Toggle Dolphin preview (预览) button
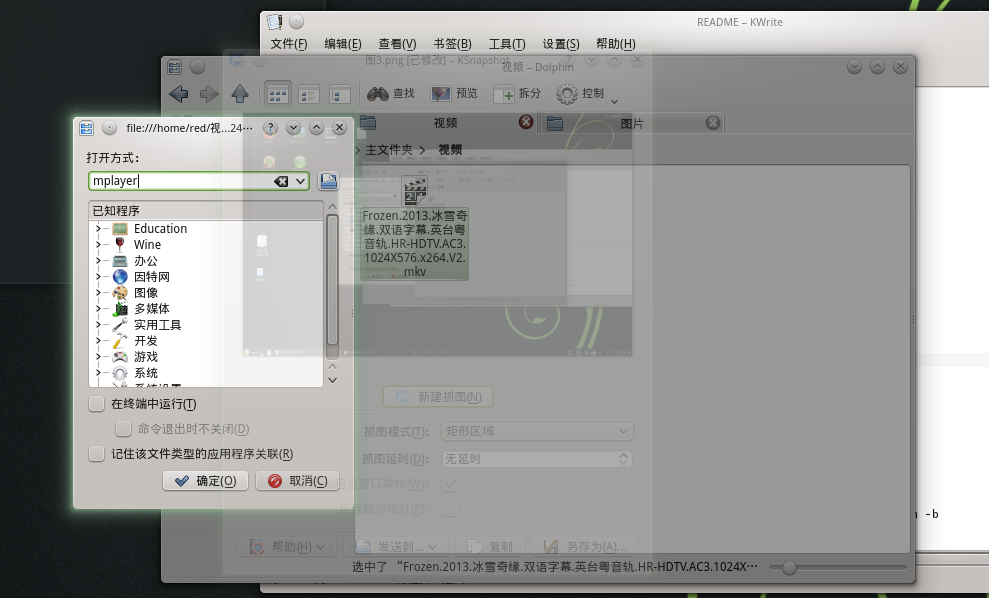989x598 pixels. coord(454,93)
